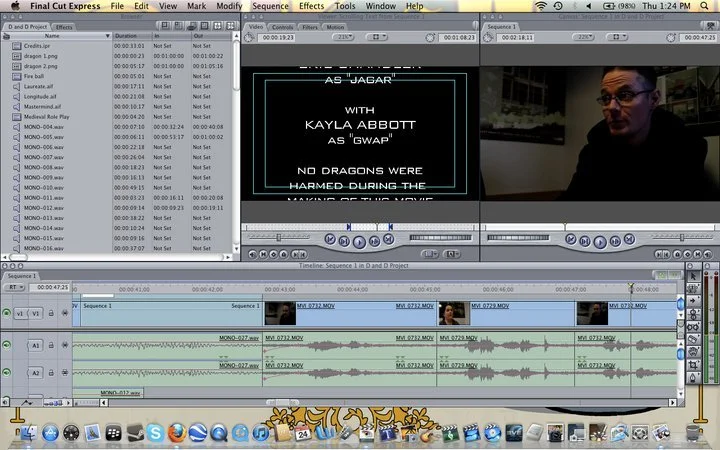The image size is (720, 450).
Task: Mute the A1 audio track
Action: 6,345
